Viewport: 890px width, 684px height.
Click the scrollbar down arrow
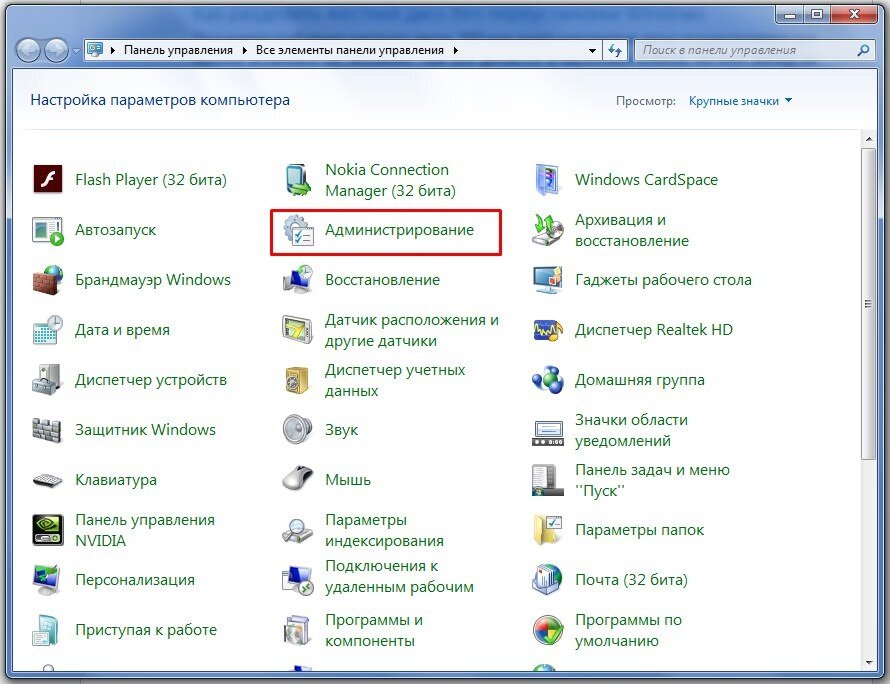coord(868,663)
